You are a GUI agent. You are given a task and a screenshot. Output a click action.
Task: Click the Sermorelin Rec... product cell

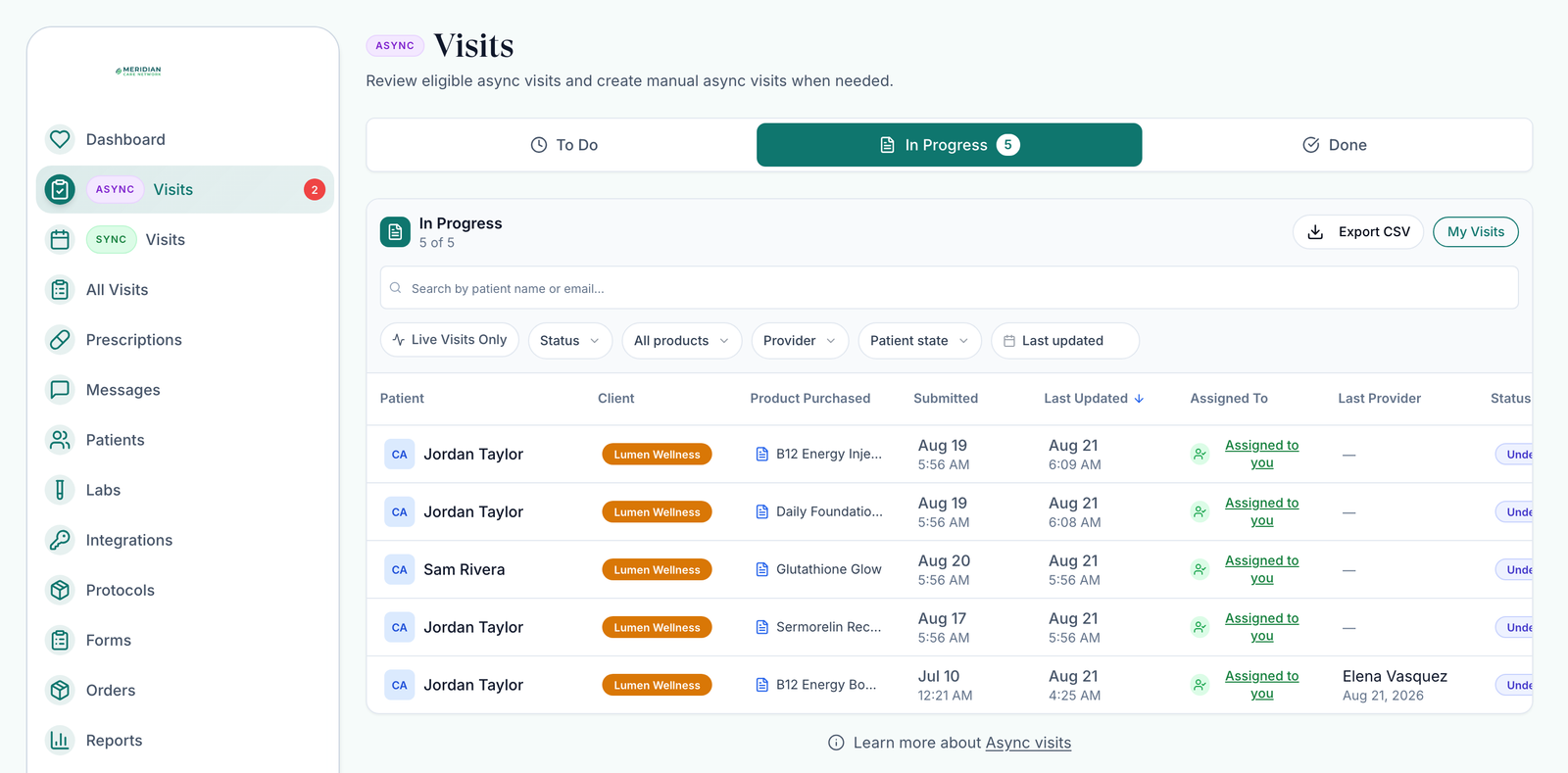click(x=819, y=627)
